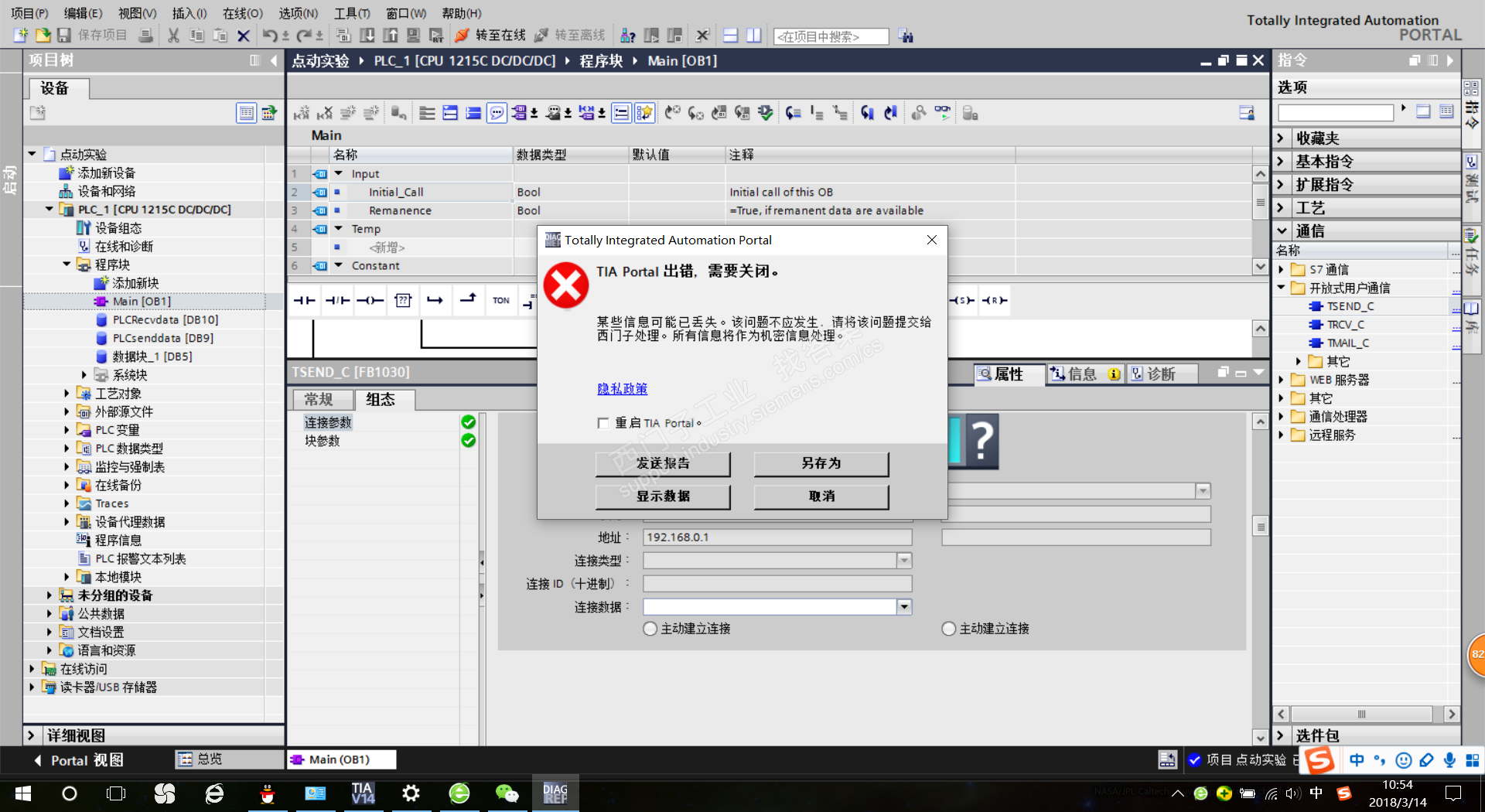Switch to the 诊断 tab
Image resolution: width=1485 pixels, height=812 pixels.
click(1160, 374)
